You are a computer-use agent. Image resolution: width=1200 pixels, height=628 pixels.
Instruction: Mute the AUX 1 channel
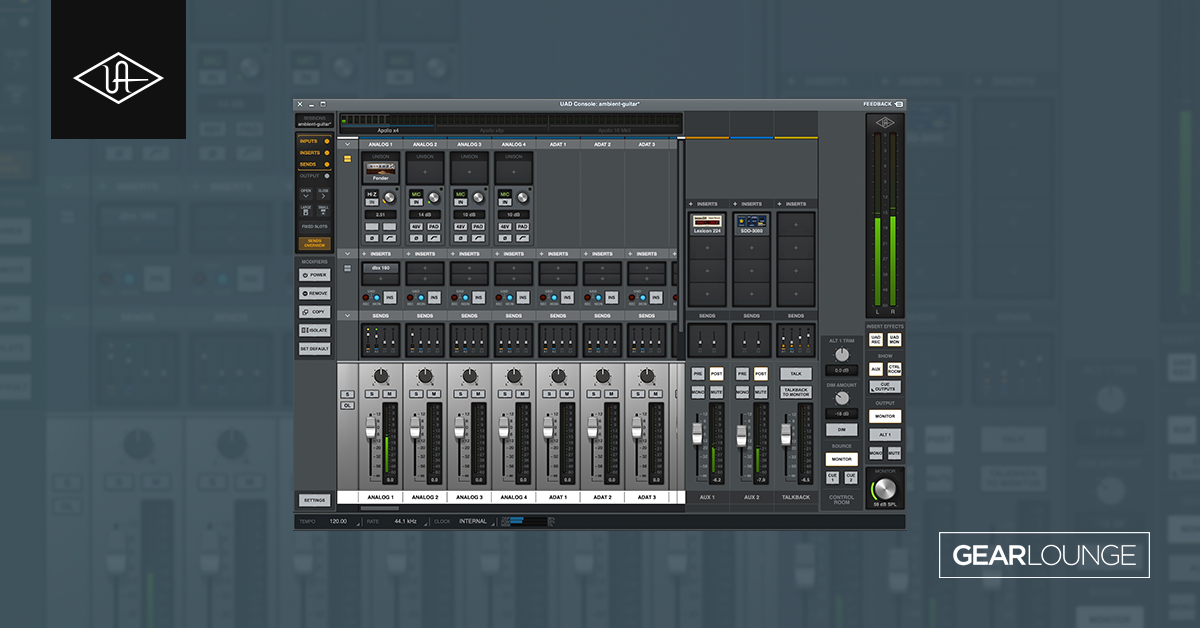pos(716,392)
